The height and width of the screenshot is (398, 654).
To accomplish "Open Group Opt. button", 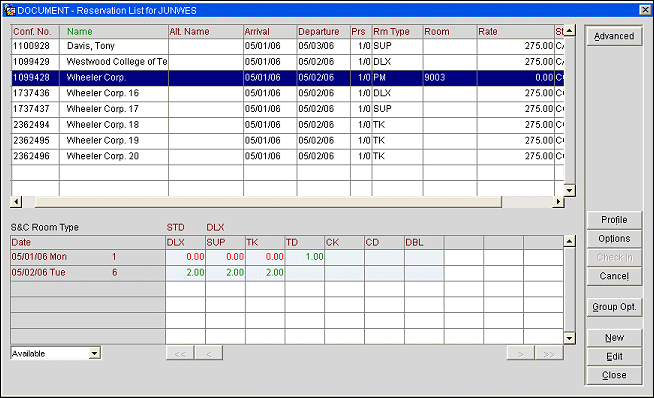I will [614, 307].
